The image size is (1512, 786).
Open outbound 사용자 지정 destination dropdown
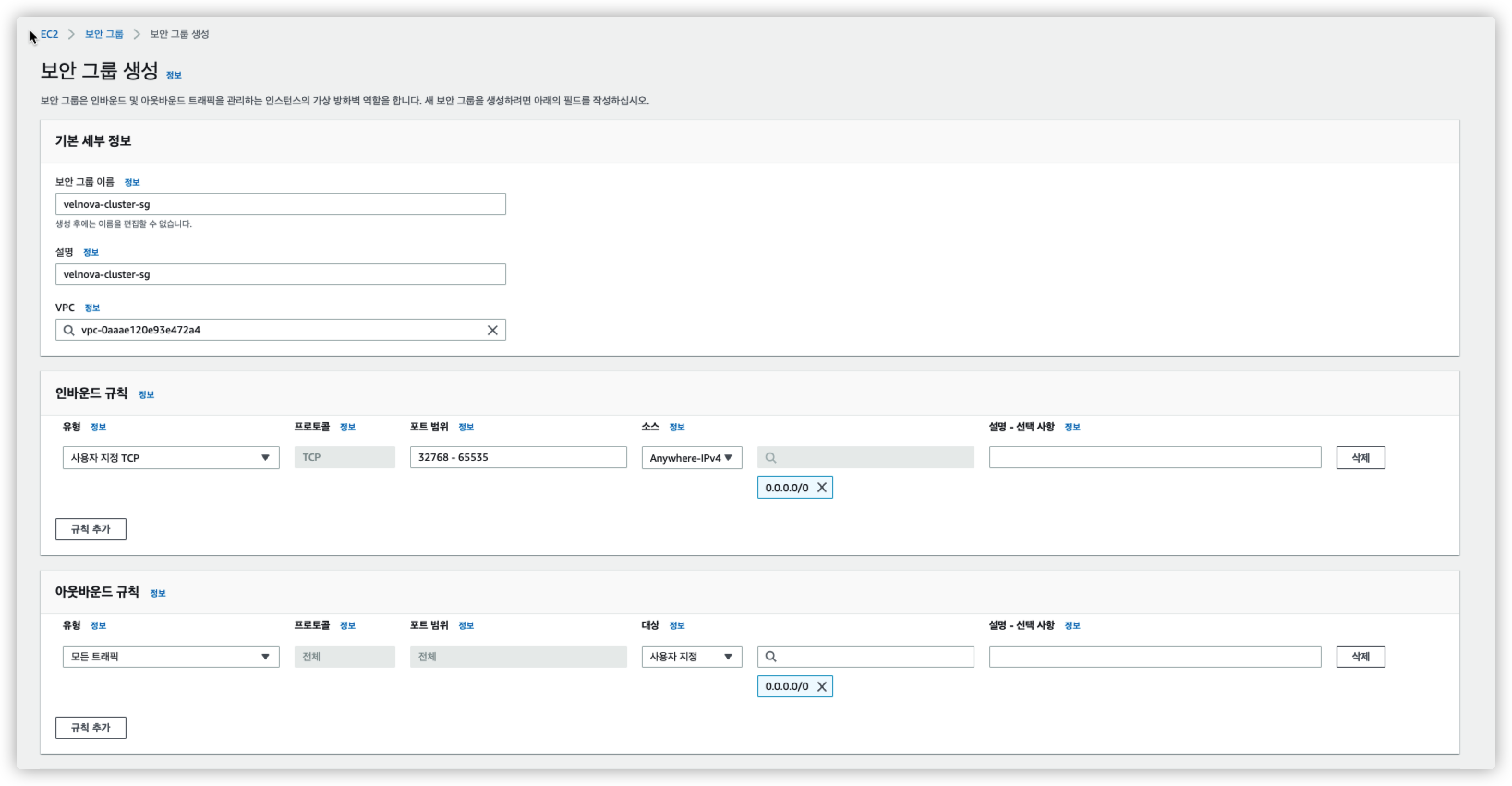coord(691,656)
